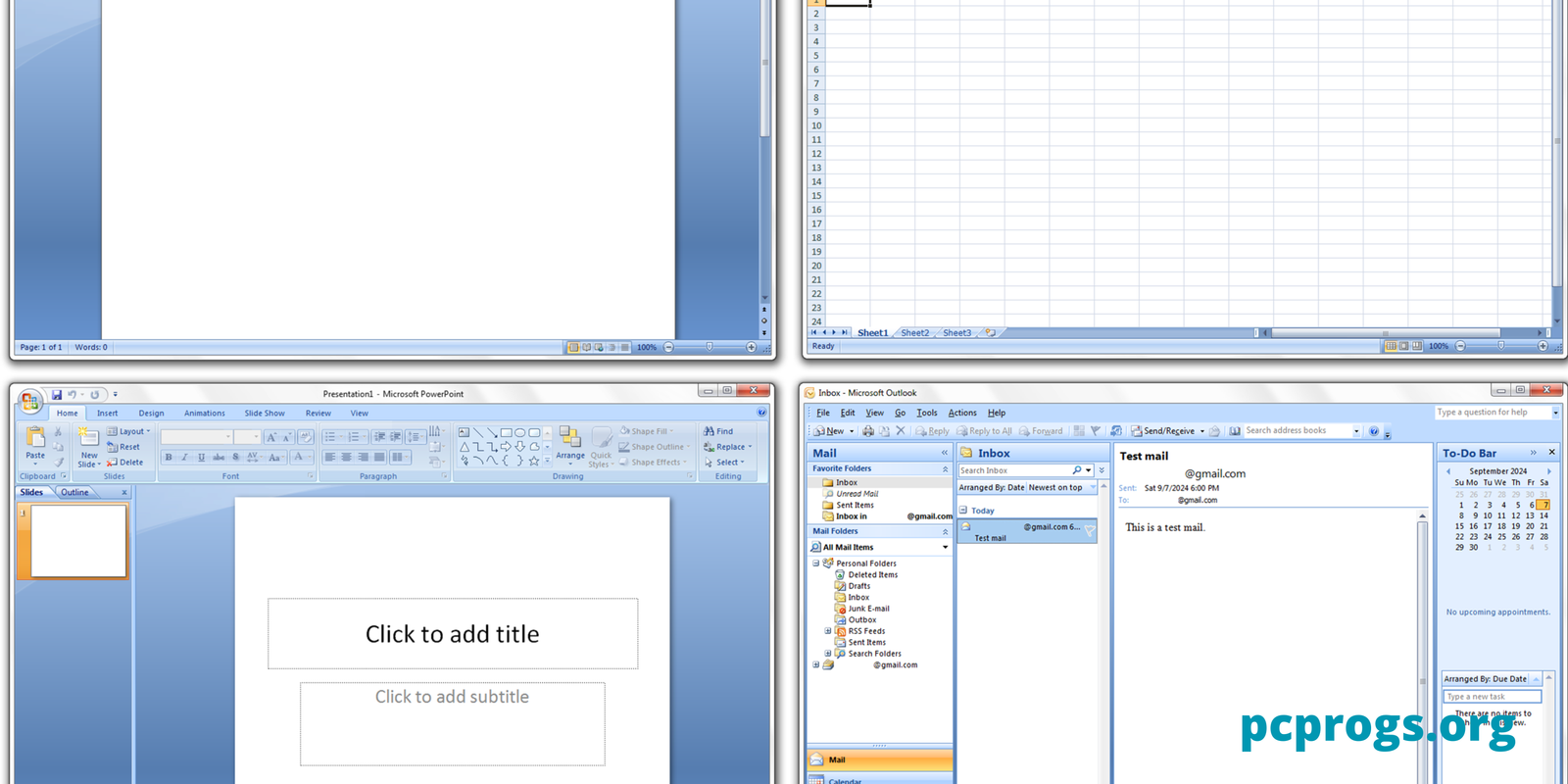Open Tools menu in Outlook

[926, 413]
